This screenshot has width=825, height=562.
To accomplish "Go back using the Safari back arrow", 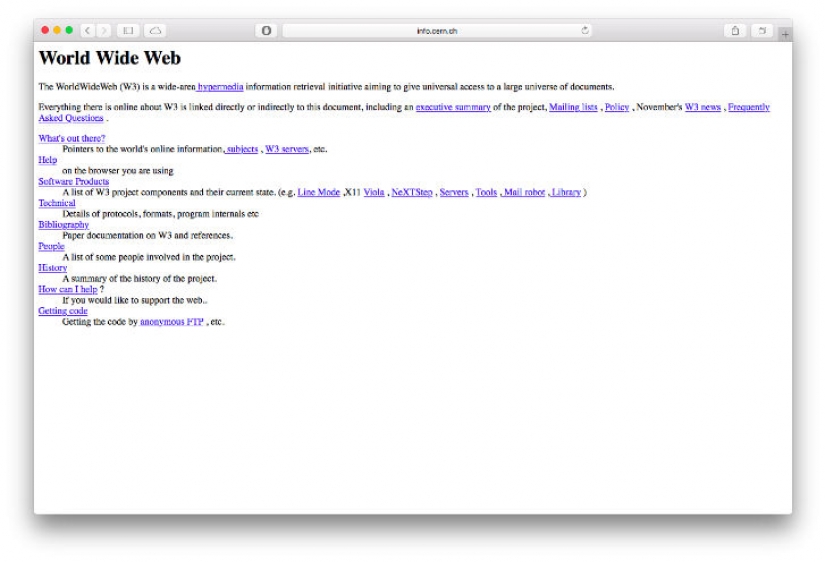I will pos(87,31).
